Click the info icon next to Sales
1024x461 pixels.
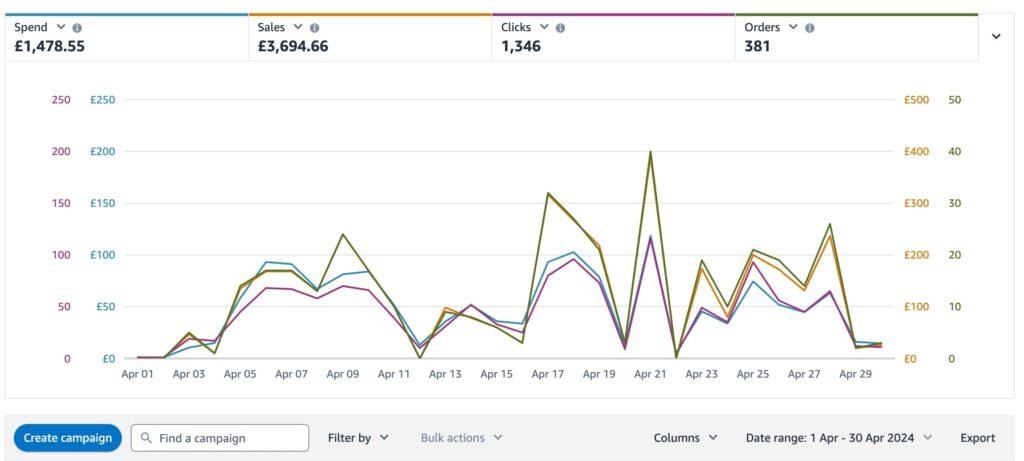(315, 28)
